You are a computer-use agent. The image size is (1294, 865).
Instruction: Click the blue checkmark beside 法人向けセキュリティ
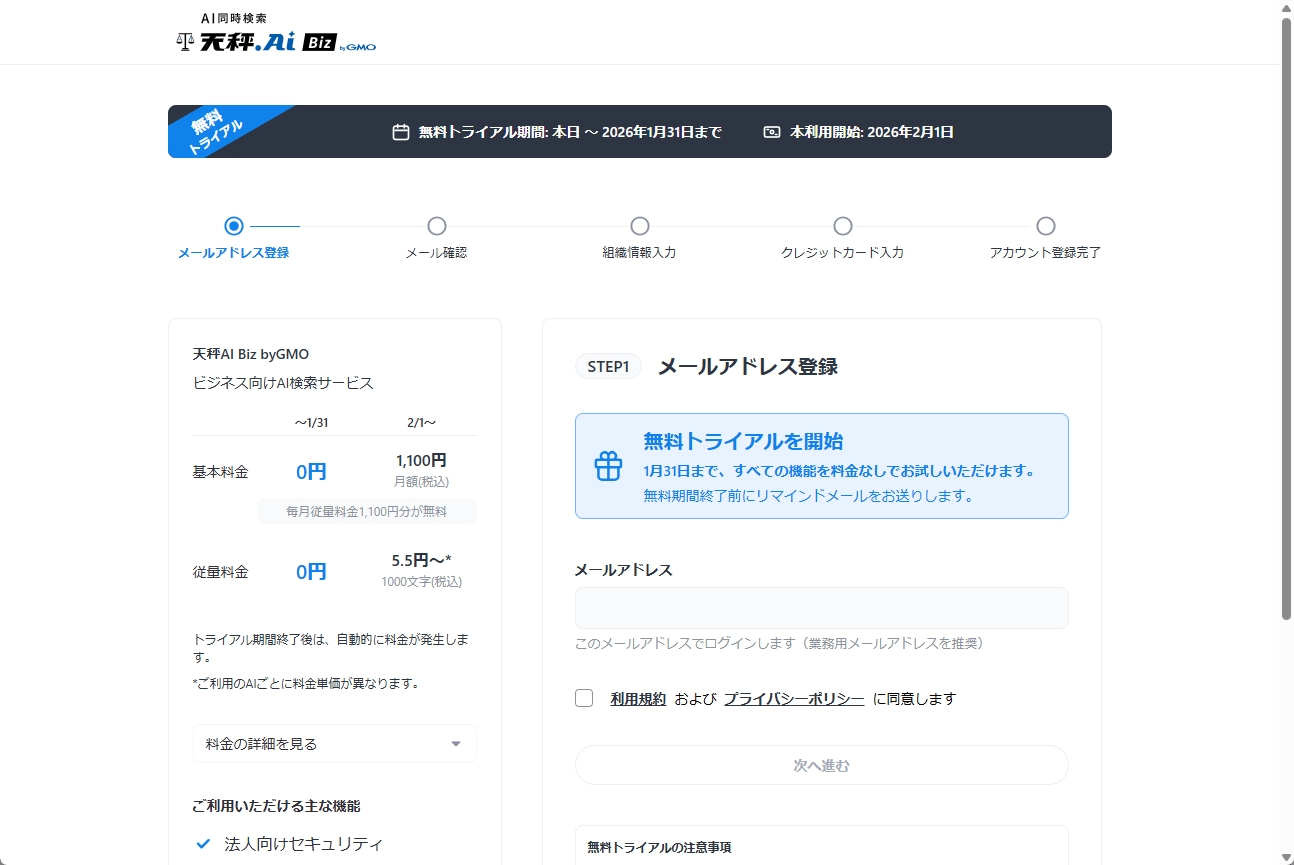(204, 844)
